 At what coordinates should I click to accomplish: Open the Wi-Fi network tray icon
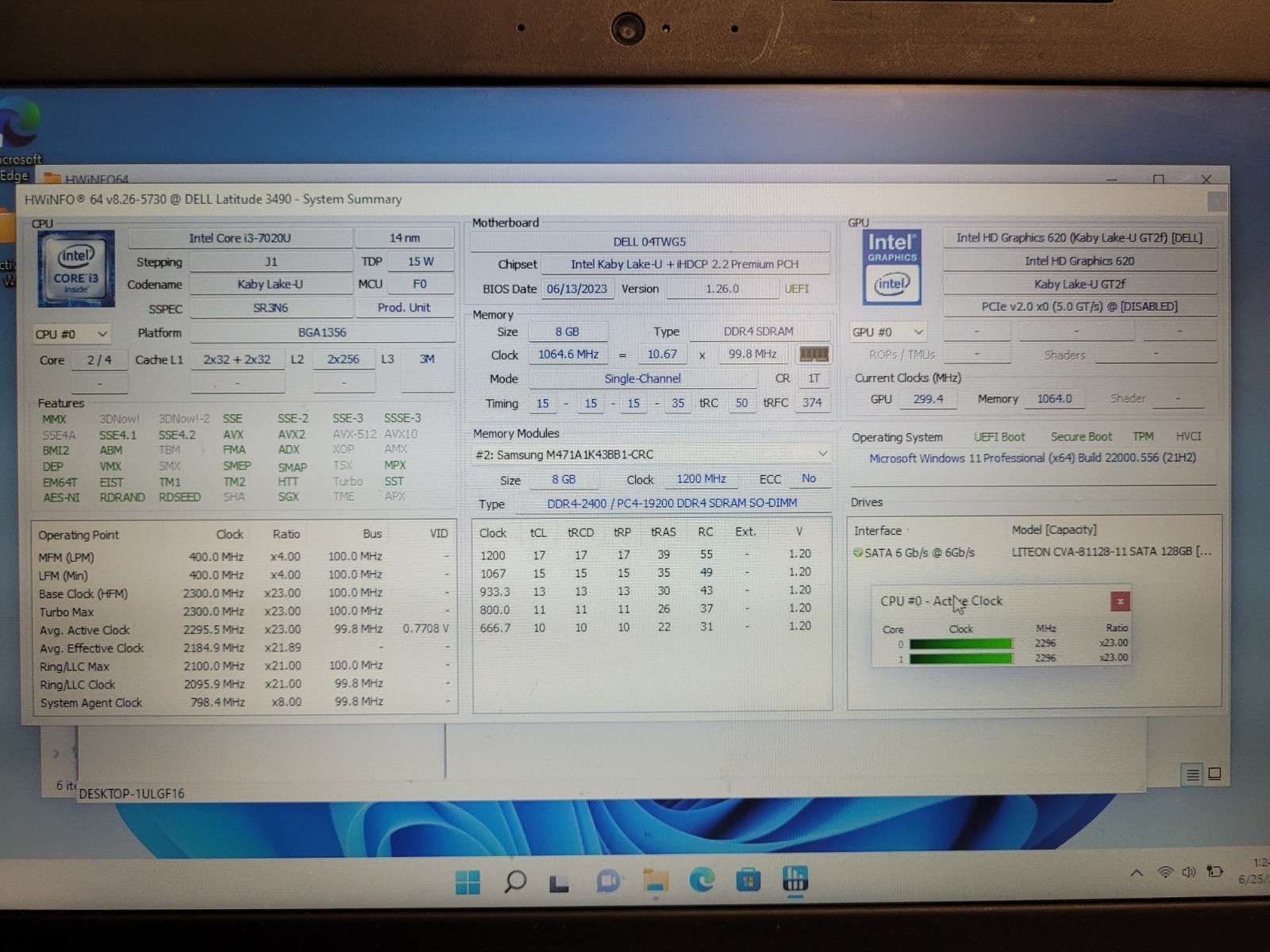click(x=1164, y=873)
